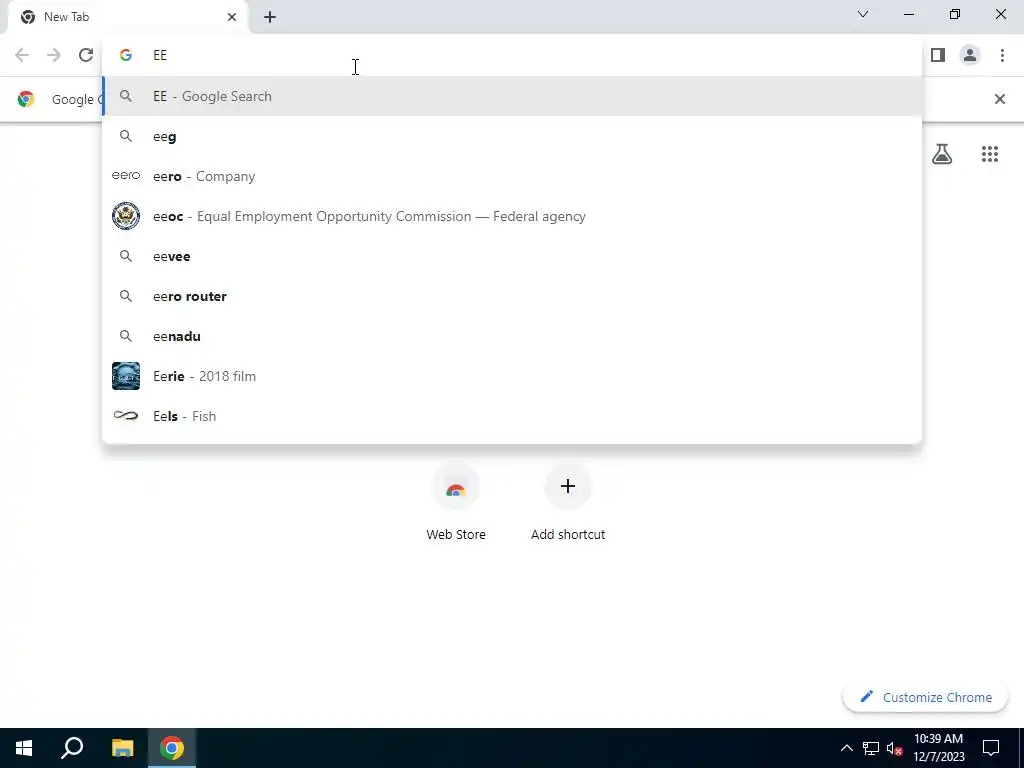Open the Web Store shortcut
The width and height of the screenshot is (1024, 768).
[x=456, y=504]
